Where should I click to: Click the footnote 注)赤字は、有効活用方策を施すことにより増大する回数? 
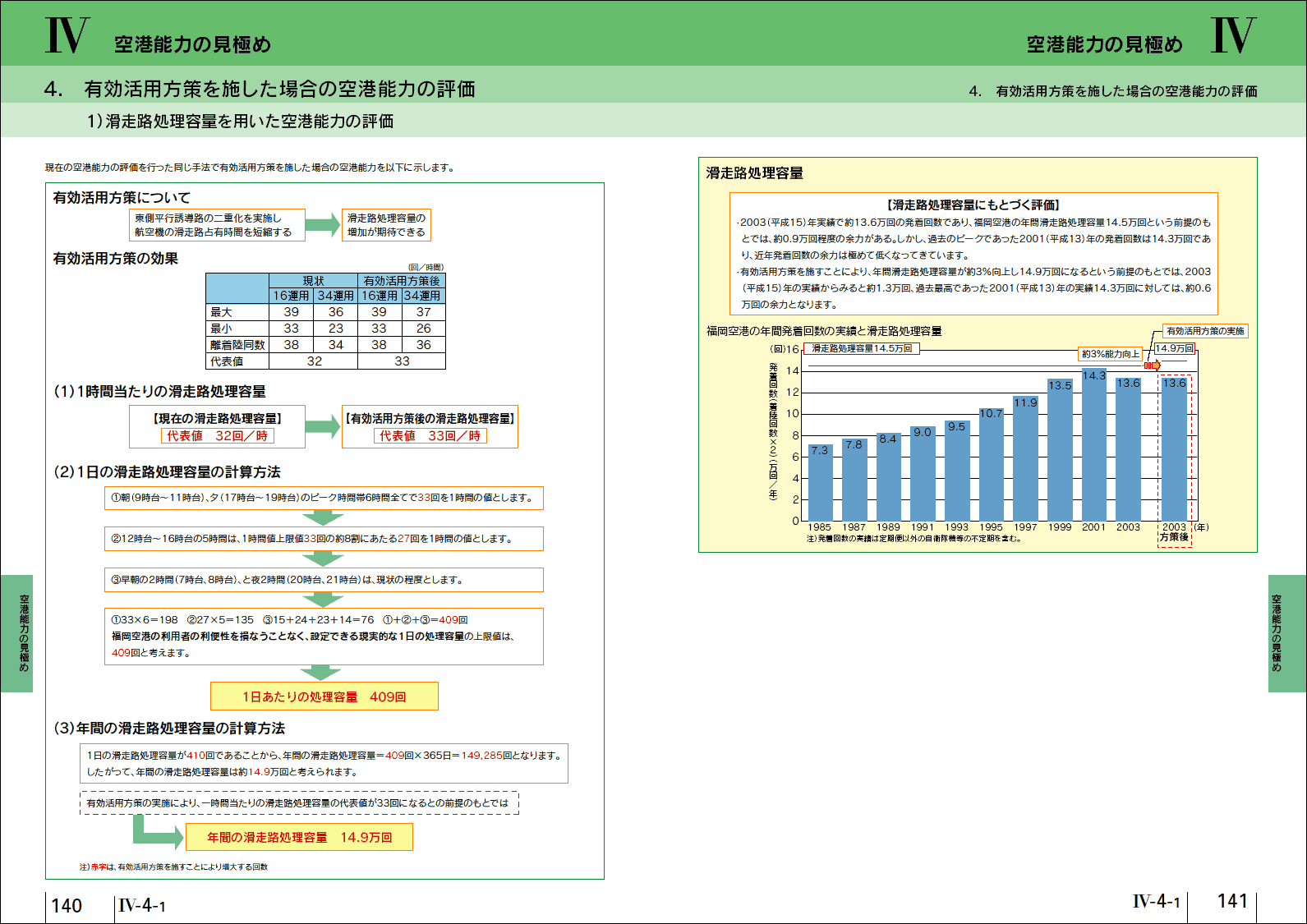coord(173,867)
